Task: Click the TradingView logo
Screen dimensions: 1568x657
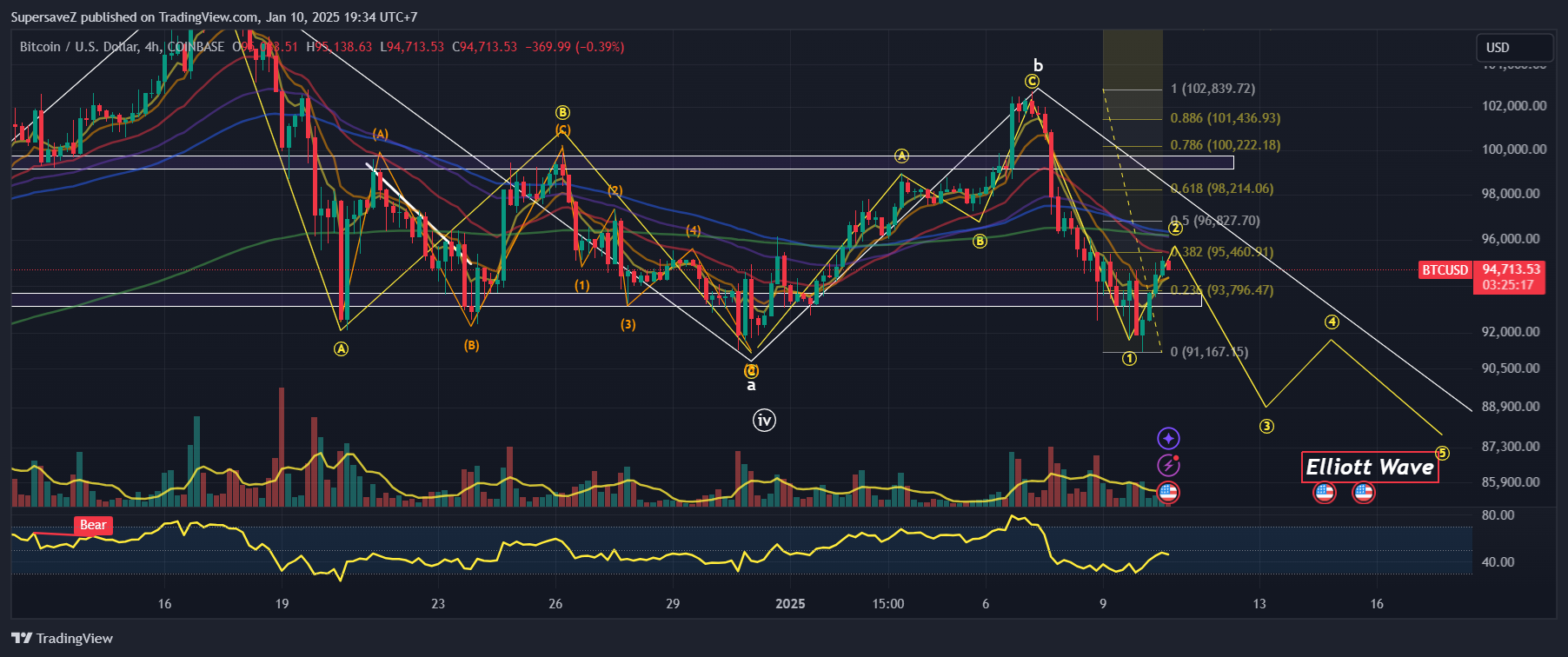Action: [62, 638]
